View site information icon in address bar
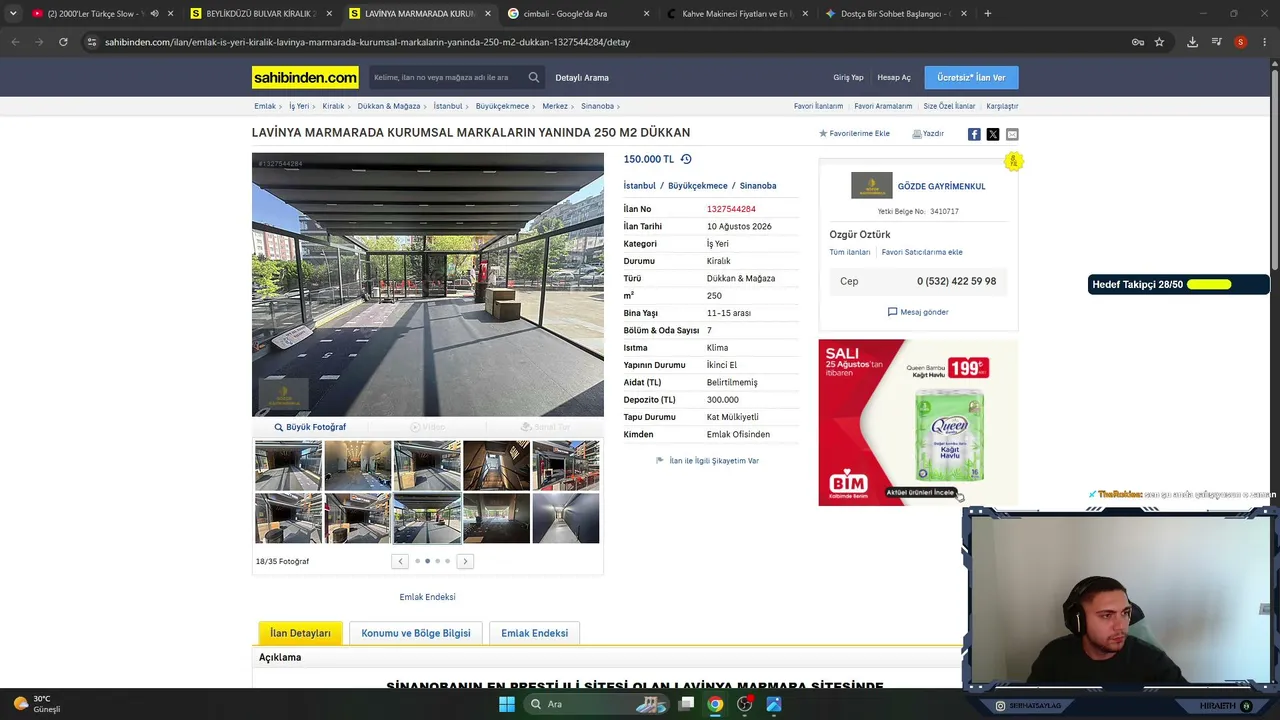The image size is (1280, 720). point(92,42)
